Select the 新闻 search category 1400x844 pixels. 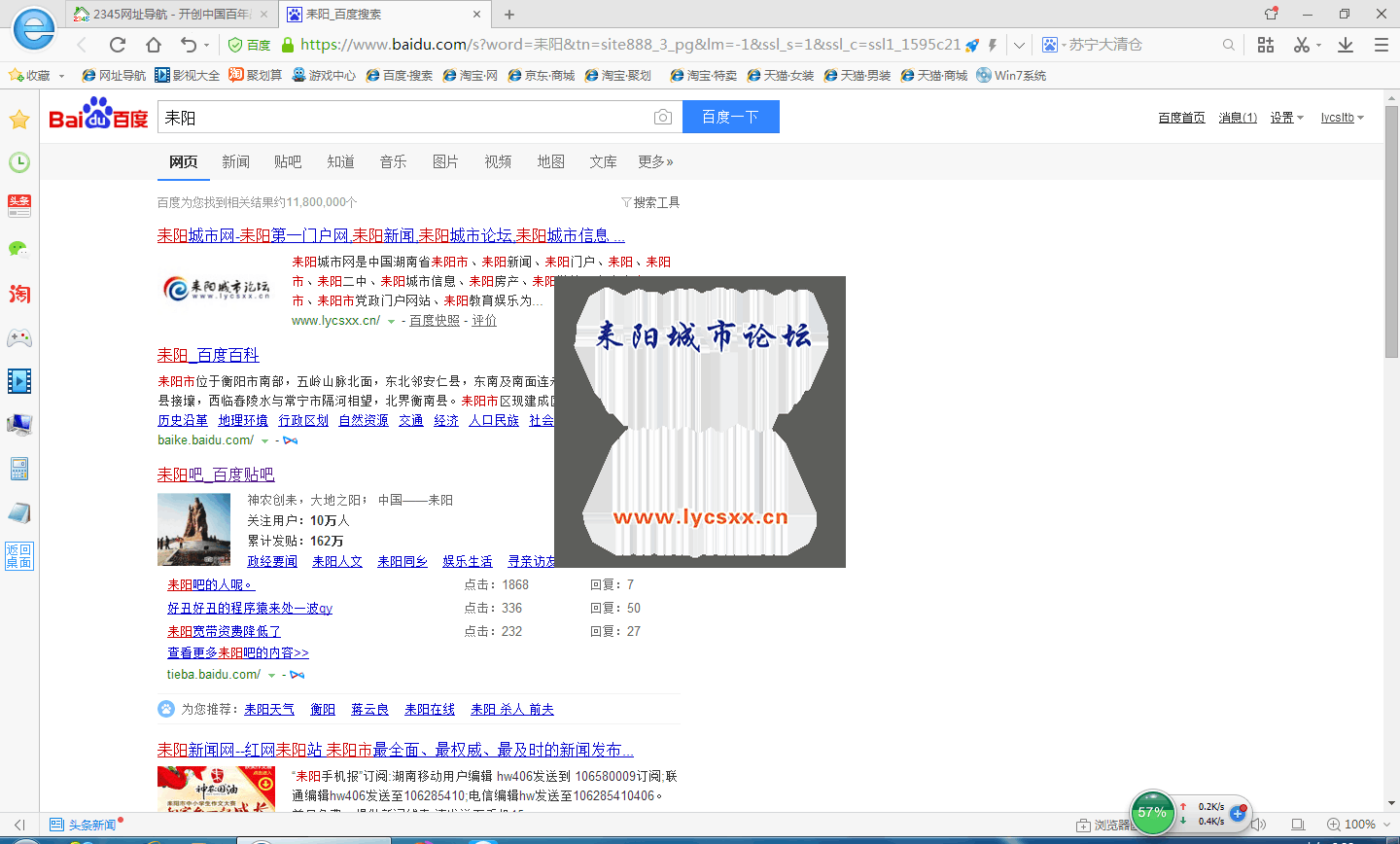click(x=235, y=161)
